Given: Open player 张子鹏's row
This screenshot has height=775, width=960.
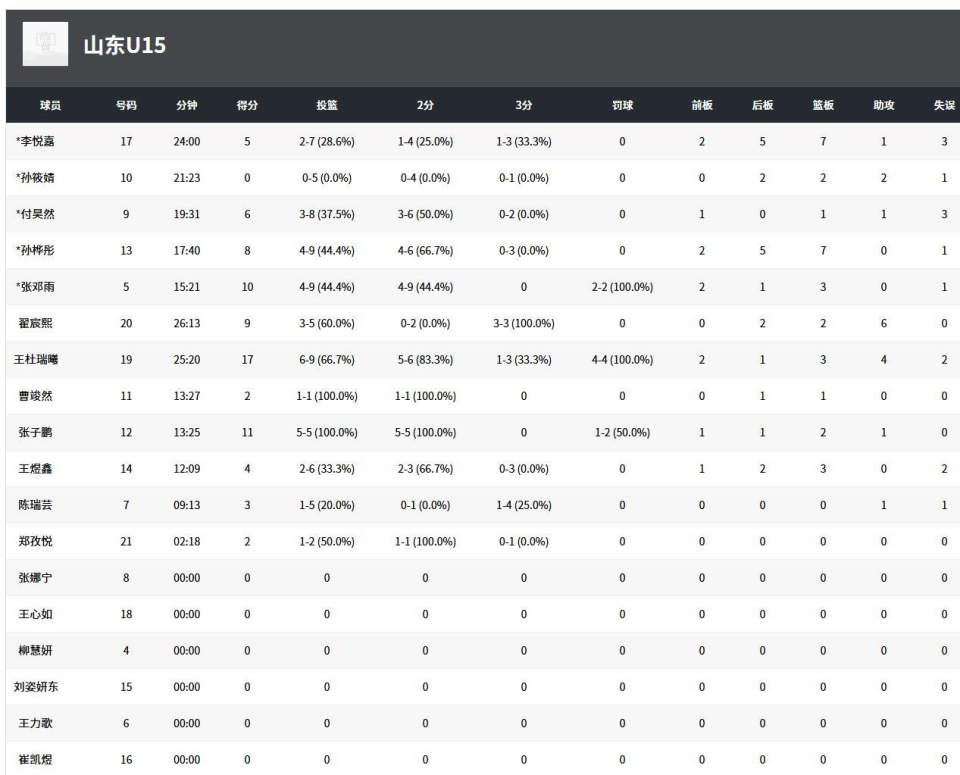Looking at the screenshot, I should tap(34, 431).
